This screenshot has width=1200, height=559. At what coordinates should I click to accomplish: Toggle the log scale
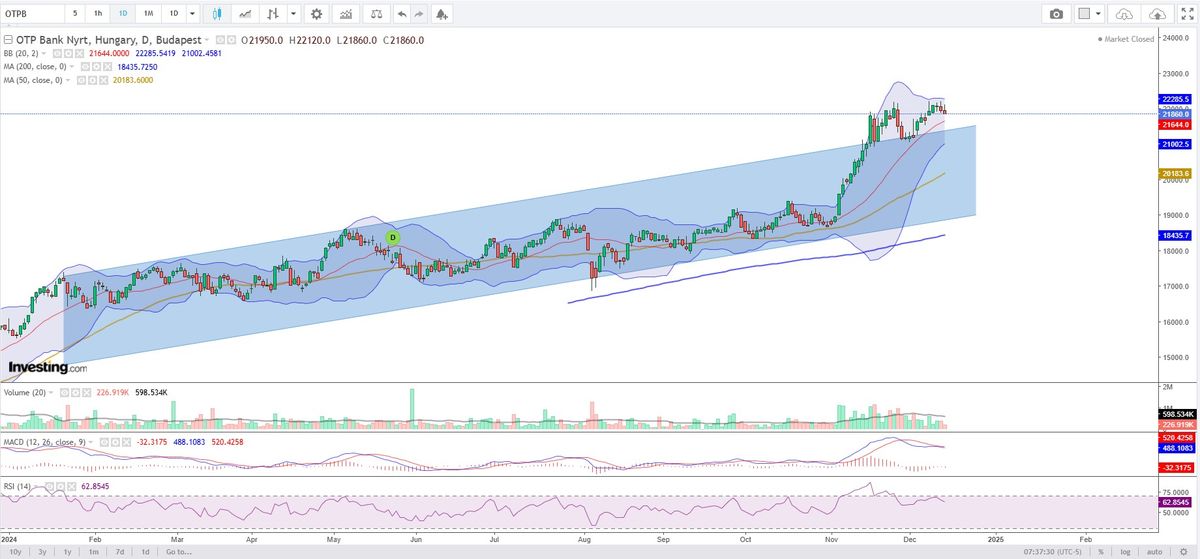pyautogui.click(x=1126, y=551)
